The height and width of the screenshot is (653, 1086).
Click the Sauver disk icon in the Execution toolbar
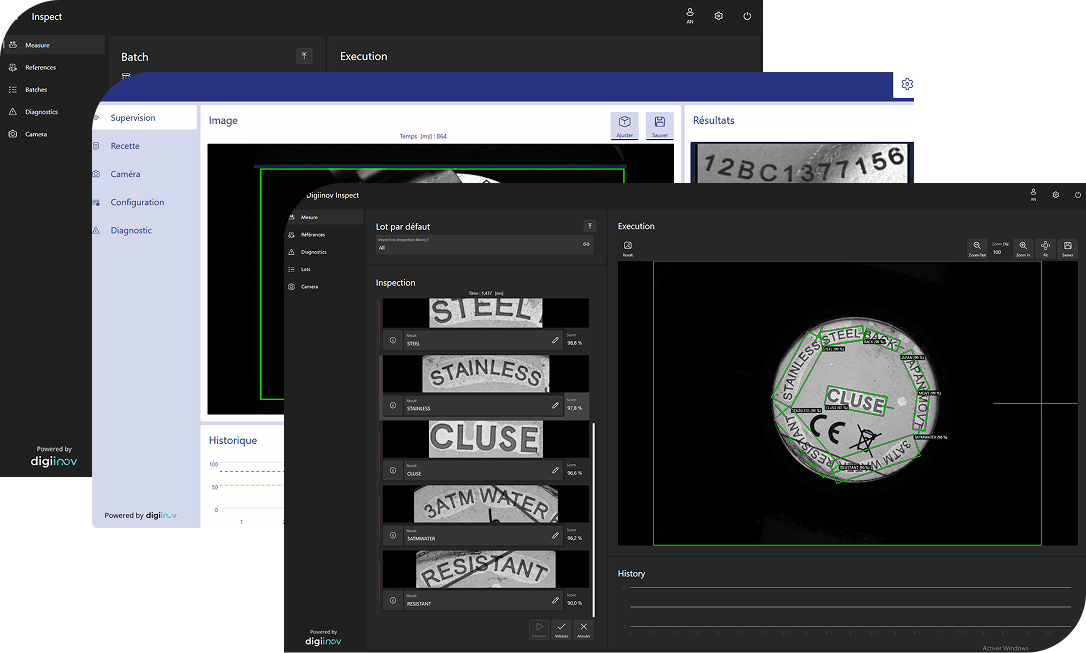click(x=1067, y=247)
